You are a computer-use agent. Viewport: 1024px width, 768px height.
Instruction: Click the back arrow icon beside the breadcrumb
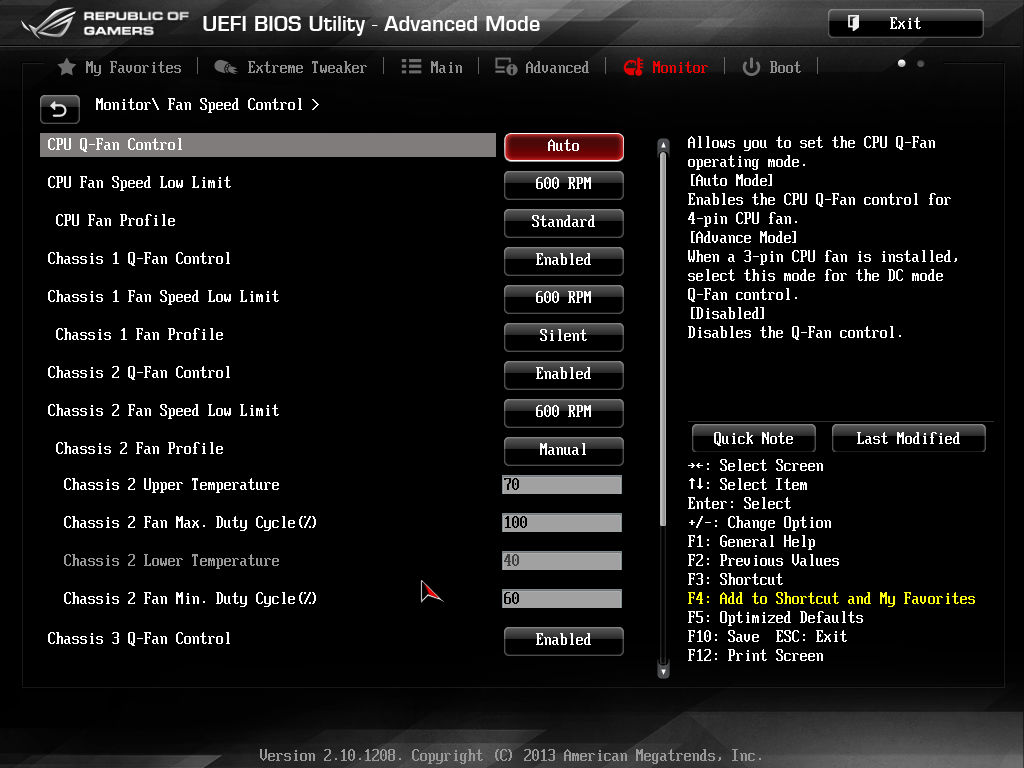coord(59,108)
